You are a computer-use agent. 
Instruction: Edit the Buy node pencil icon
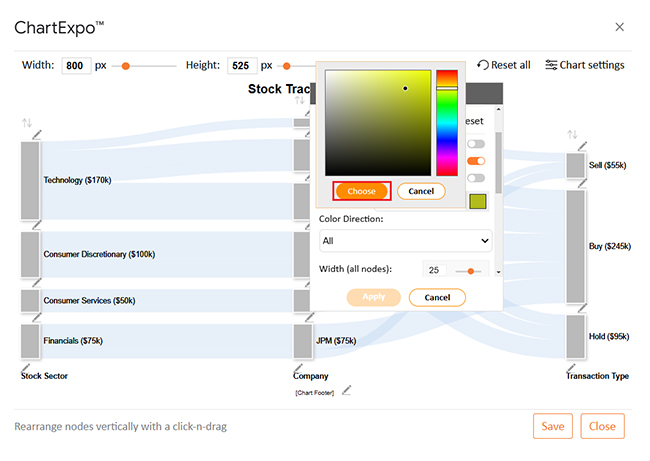pos(582,183)
